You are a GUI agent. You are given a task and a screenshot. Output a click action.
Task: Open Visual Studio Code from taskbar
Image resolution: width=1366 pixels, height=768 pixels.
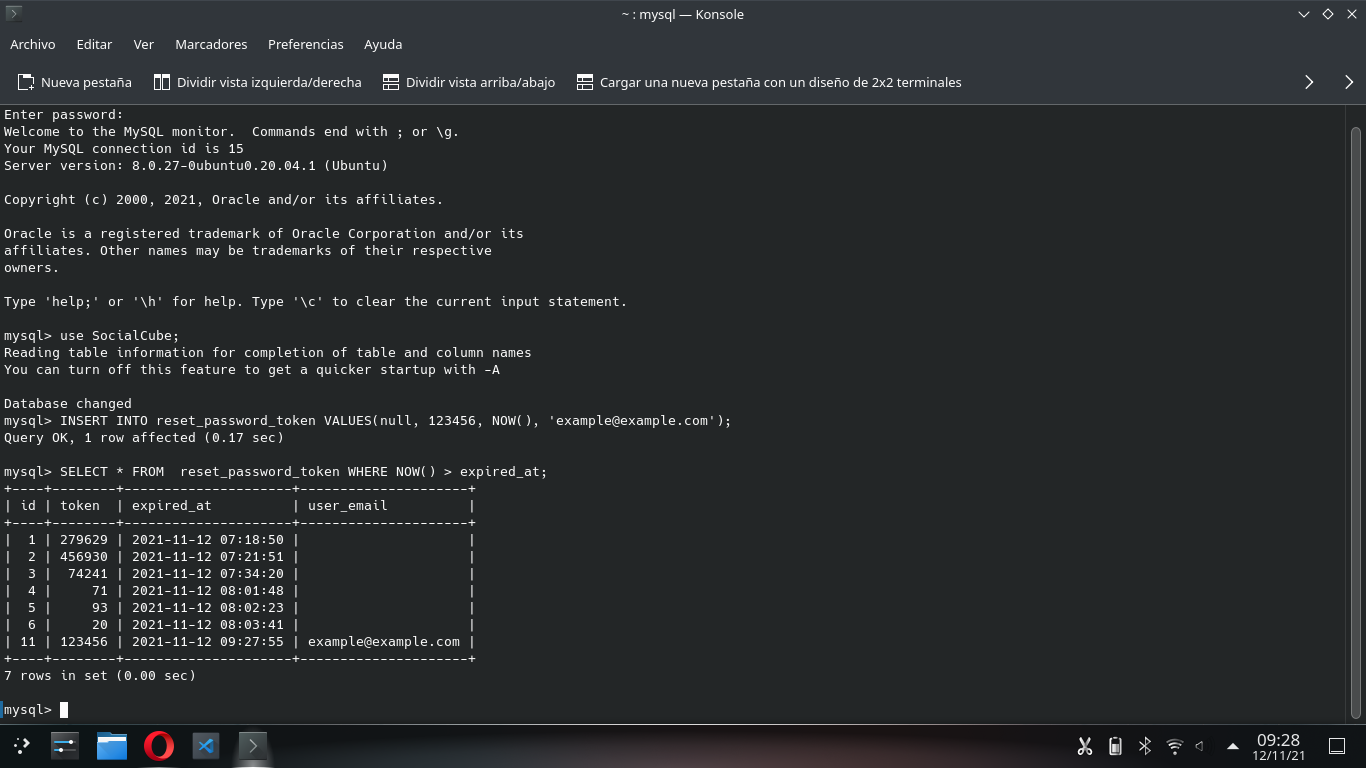205,746
